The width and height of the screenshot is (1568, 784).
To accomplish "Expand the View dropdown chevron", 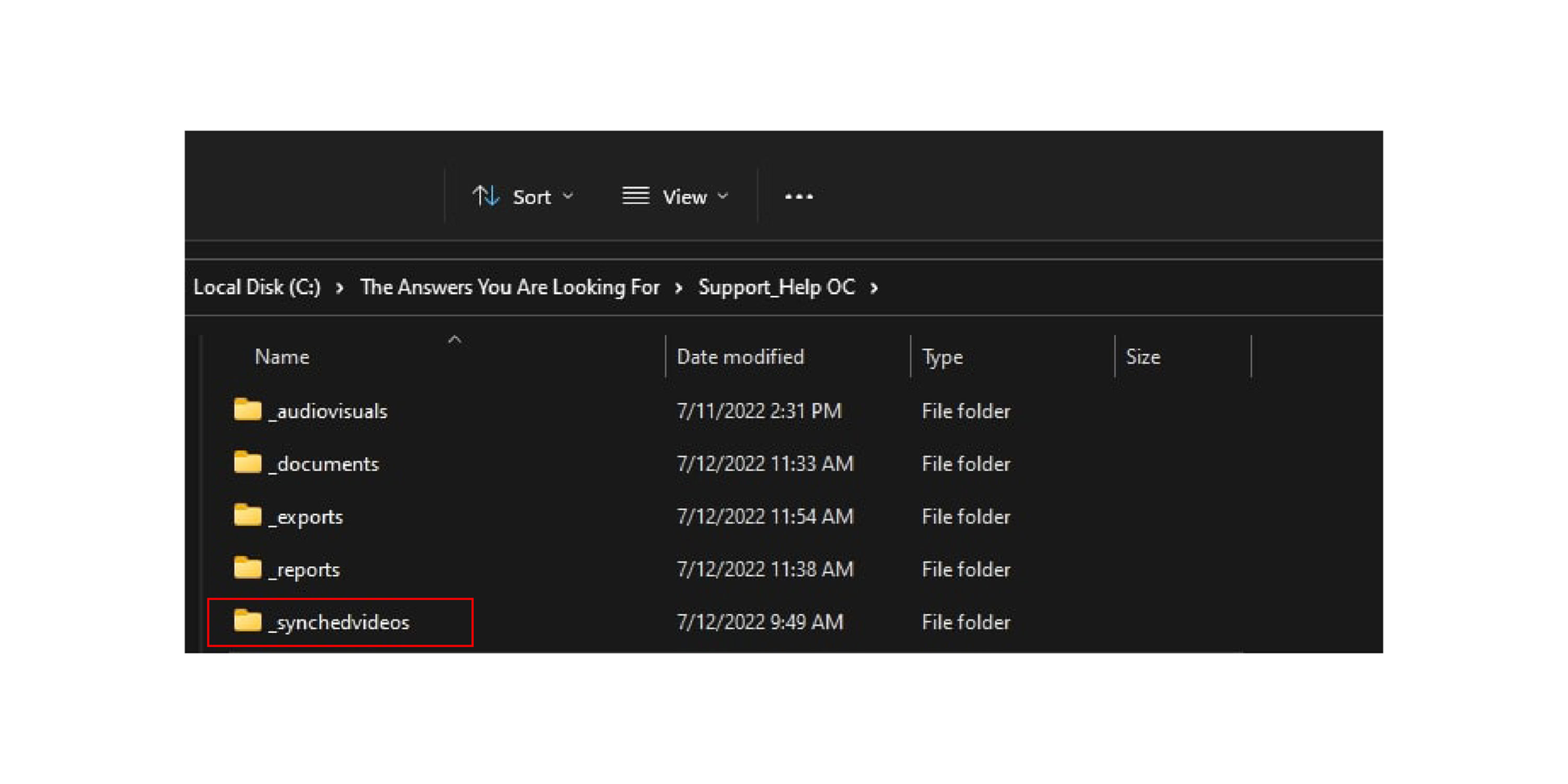I will pyautogui.click(x=723, y=196).
